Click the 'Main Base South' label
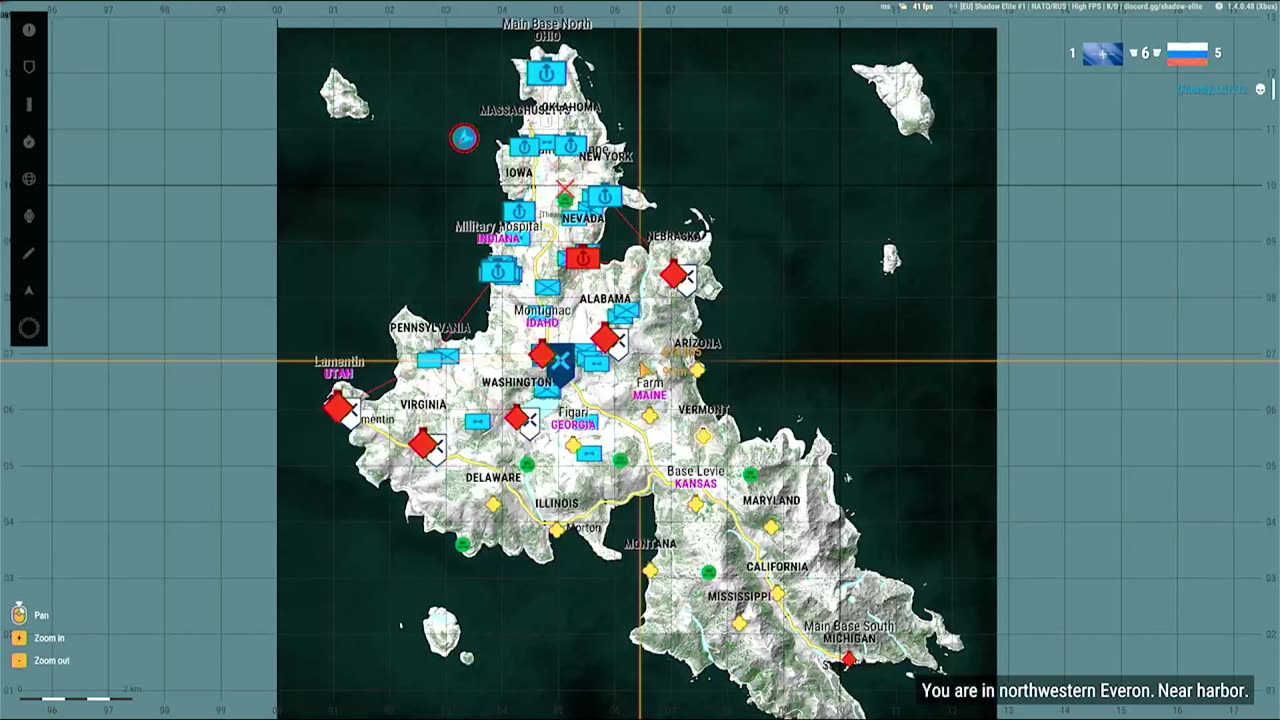 tap(850, 626)
